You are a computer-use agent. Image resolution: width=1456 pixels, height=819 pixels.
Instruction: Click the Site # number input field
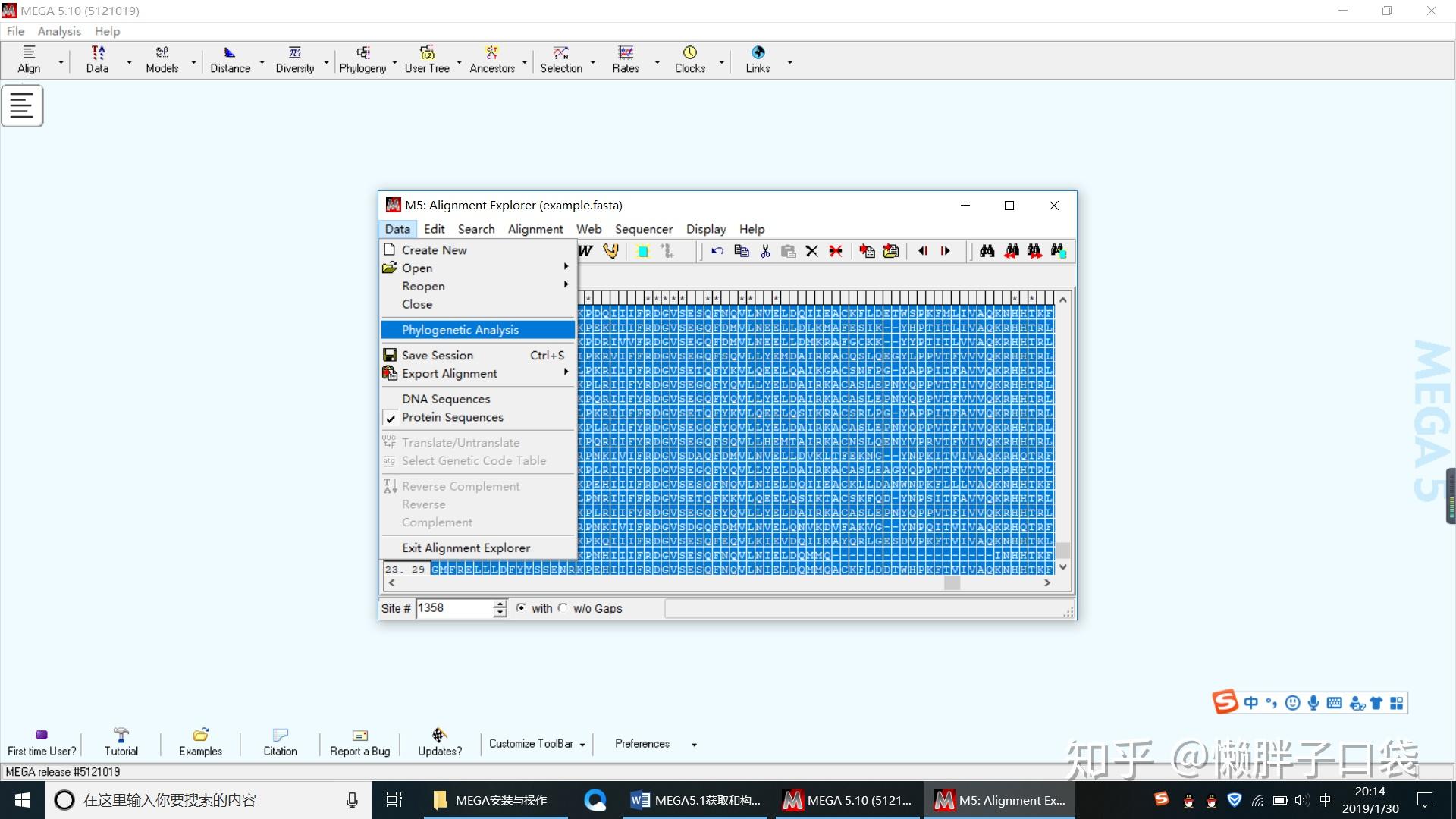(x=453, y=608)
